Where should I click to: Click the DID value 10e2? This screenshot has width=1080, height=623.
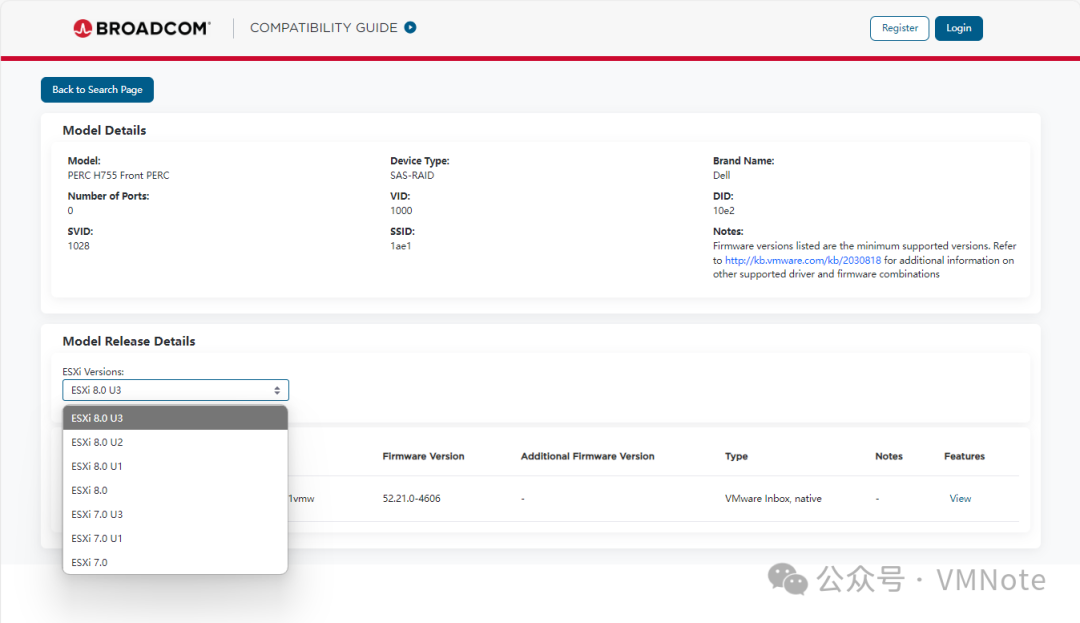tap(723, 211)
